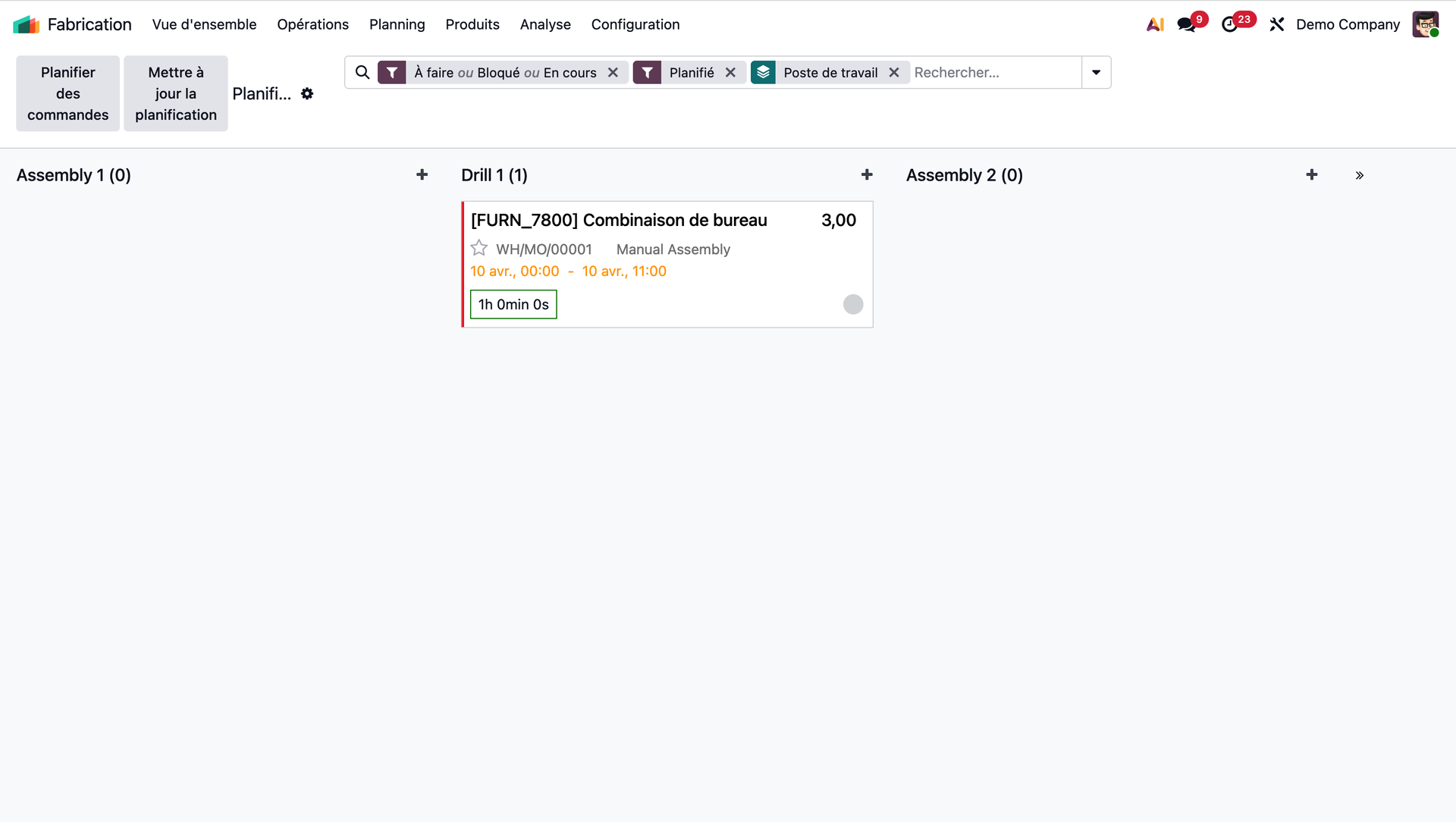Viewport: 1456px width, 822px height.
Task: Remove the Poste de travail grouping
Action: pos(894,73)
